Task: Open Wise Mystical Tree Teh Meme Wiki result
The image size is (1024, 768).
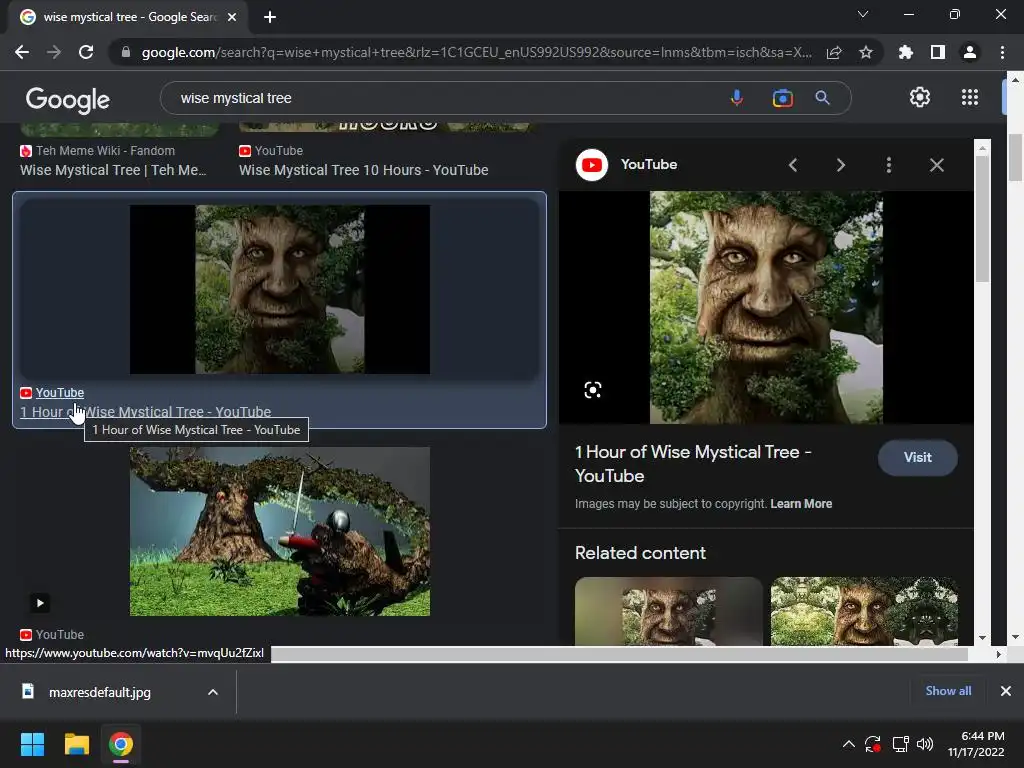Action: point(113,170)
